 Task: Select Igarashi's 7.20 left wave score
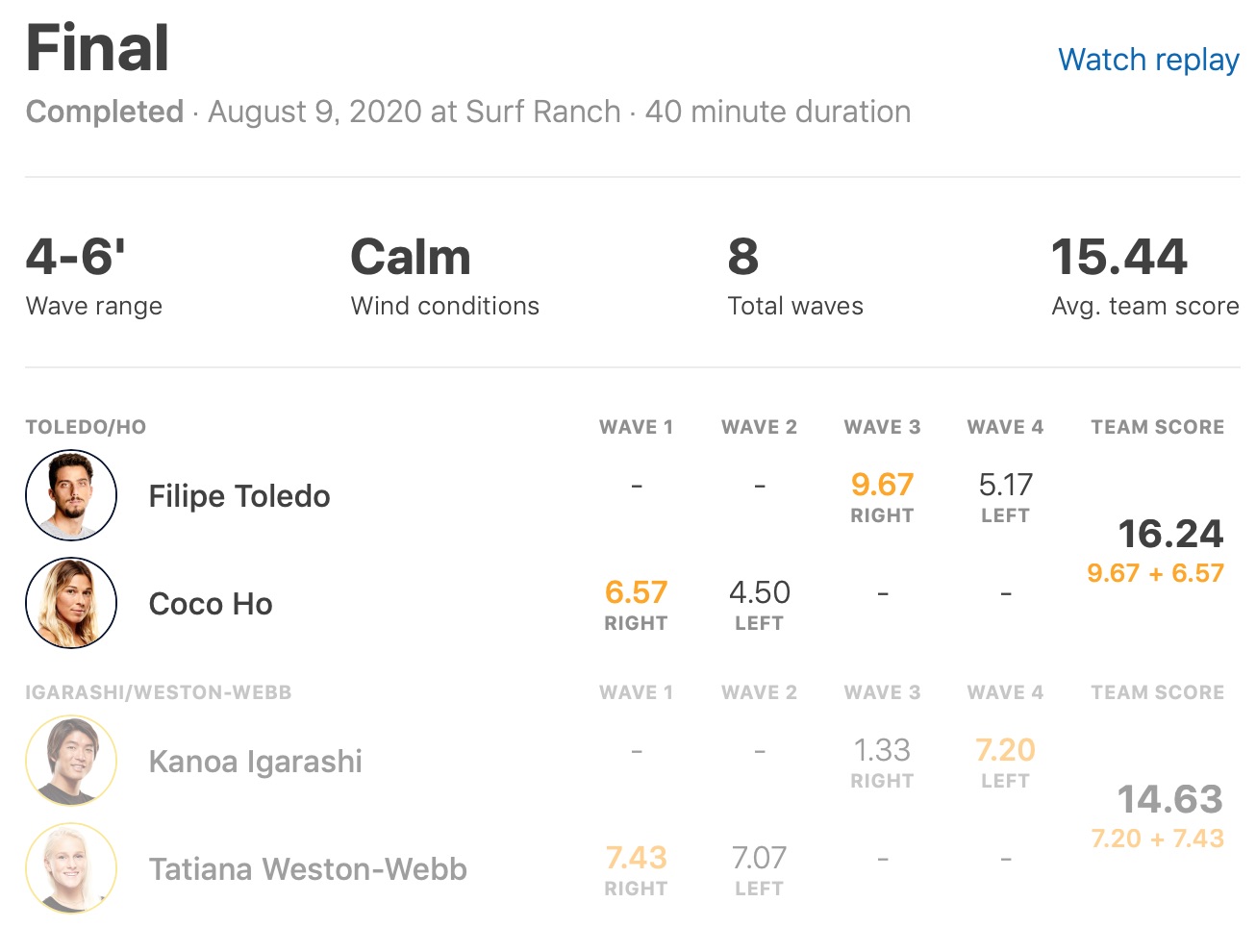pyautogui.click(x=1005, y=750)
